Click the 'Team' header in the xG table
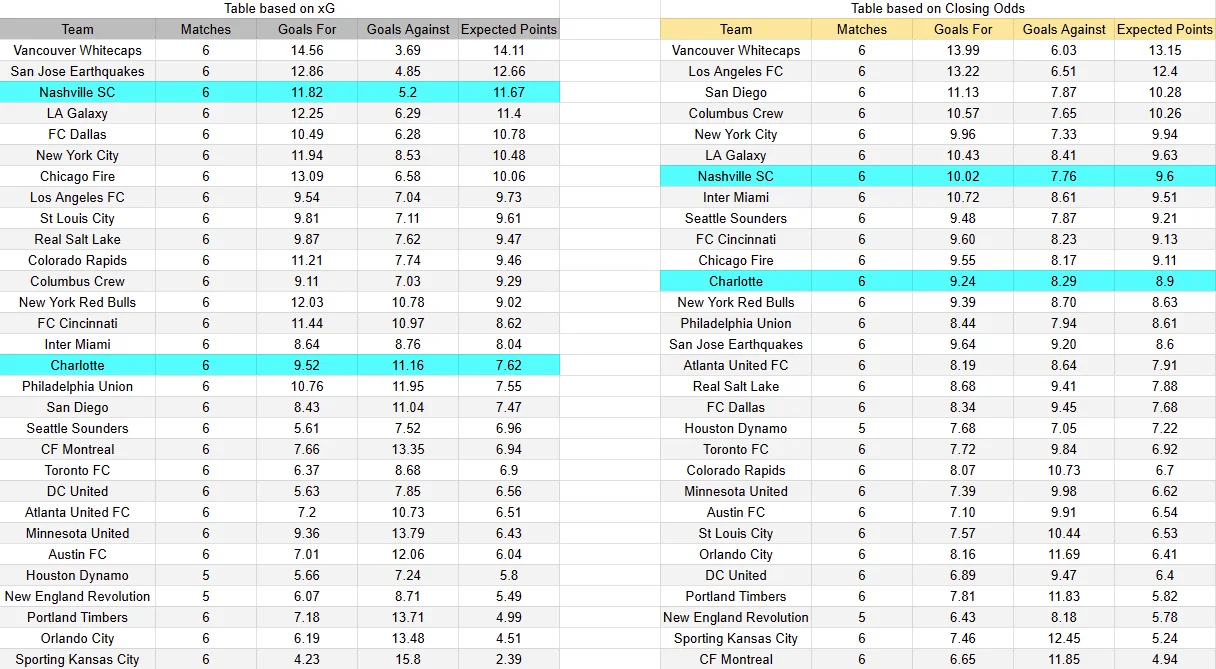This screenshot has width=1216, height=669. tap(77, 29)
